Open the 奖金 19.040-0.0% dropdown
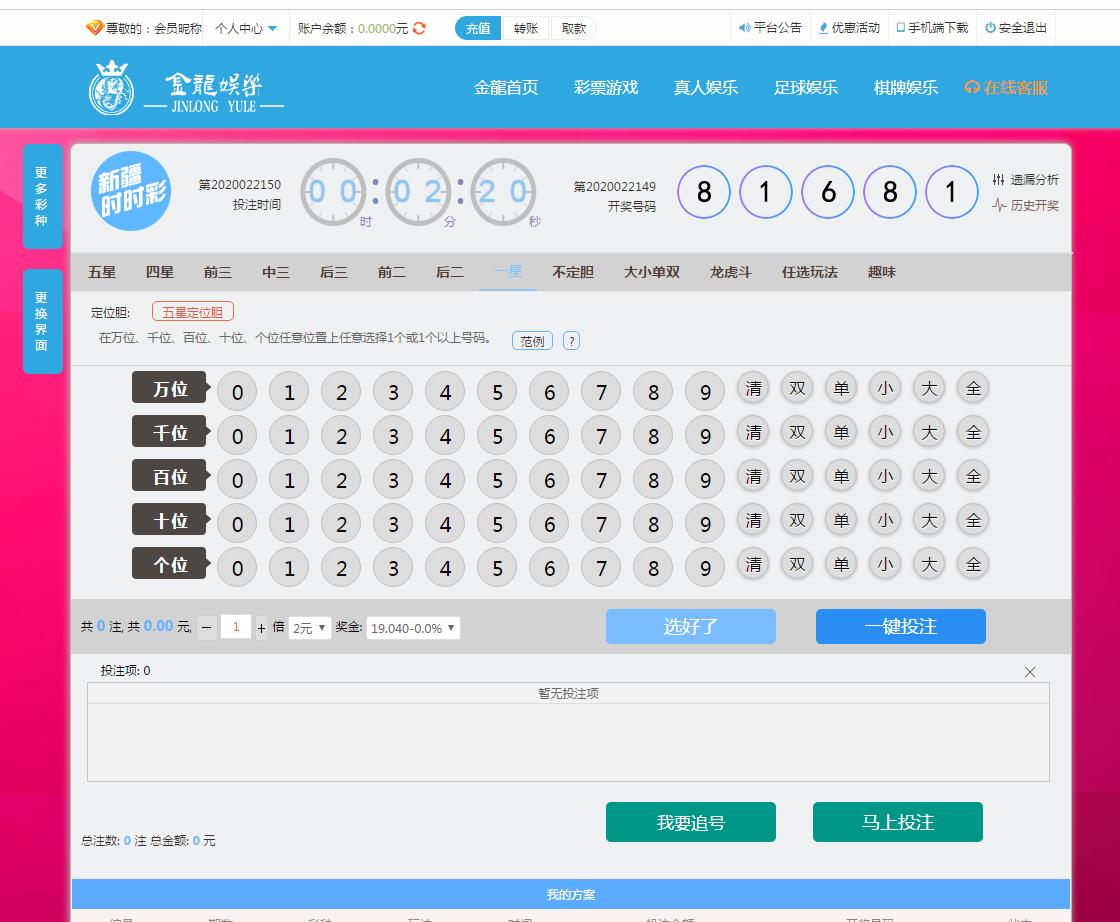The width and height of the screenshot is (1120, 922). pyautogui.click(x=413, y=628)
